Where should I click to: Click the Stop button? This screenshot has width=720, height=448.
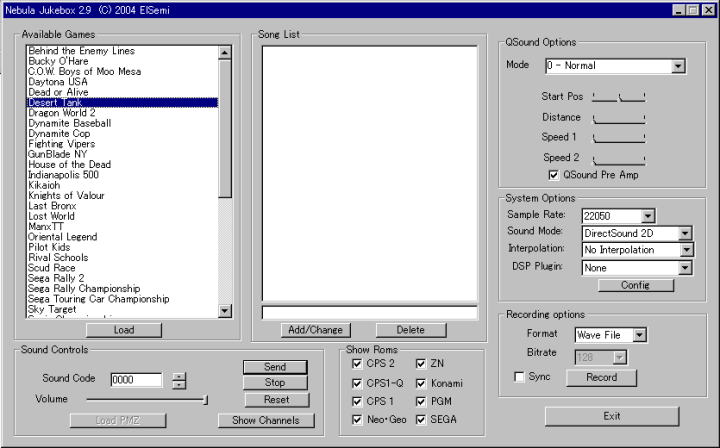point(275,382)
